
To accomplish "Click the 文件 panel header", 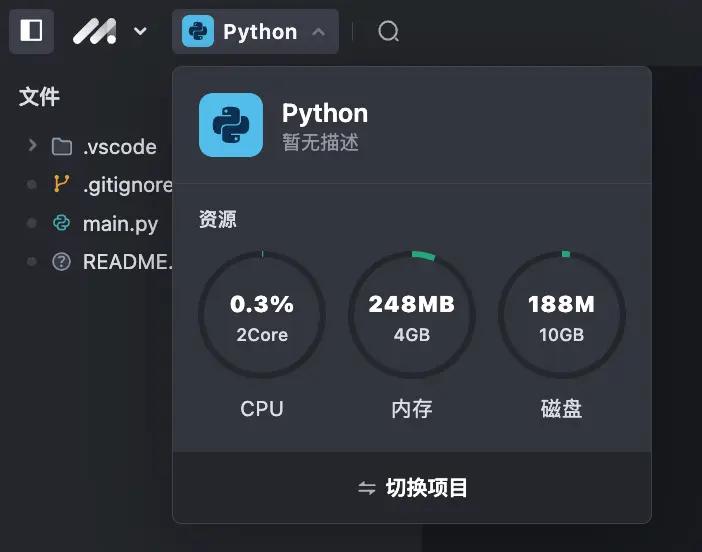I will click(40, 97).
